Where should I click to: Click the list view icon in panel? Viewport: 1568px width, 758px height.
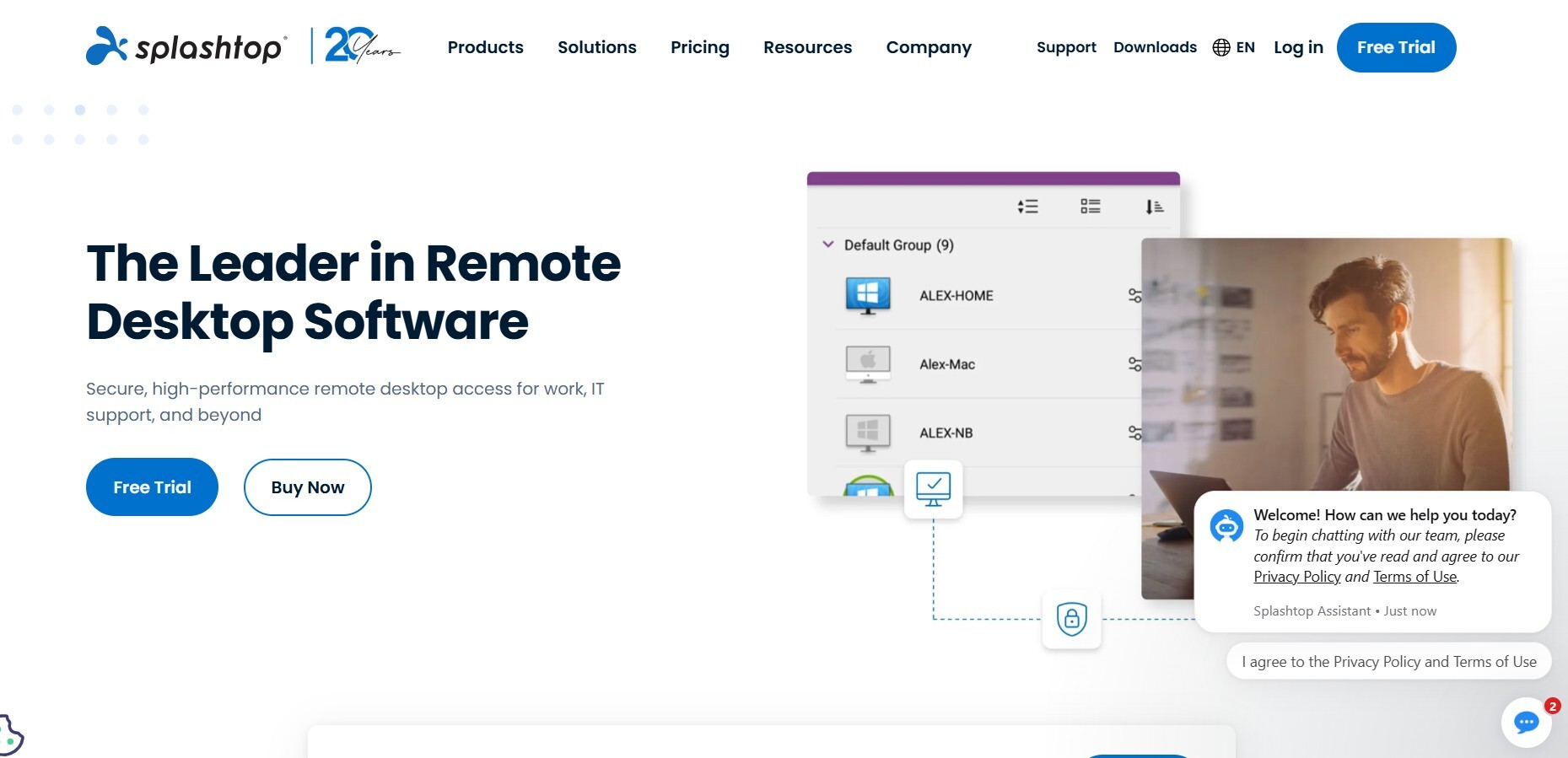pos(1091,207)
